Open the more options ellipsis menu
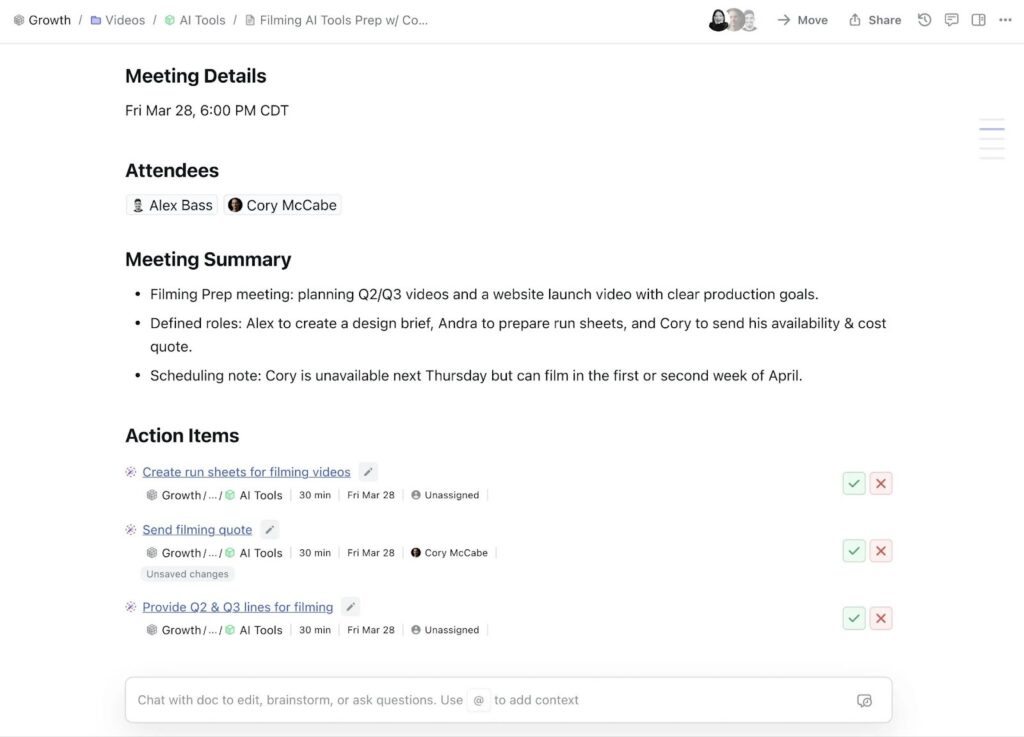The width and height of the screenshot is (1024, 737). pyautogui.click(x=1004, y=20)
